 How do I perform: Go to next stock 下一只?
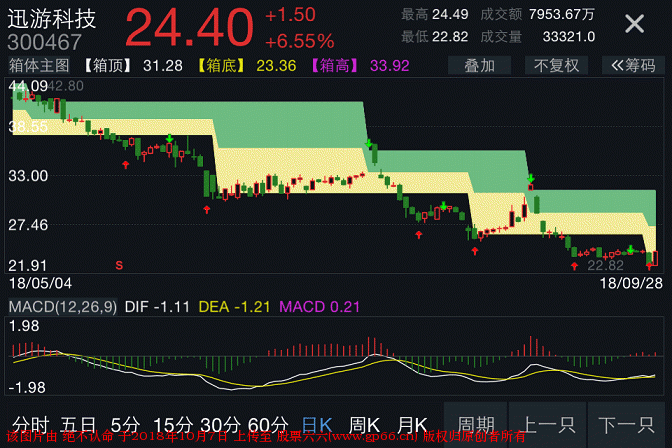pyautogui.click(x=626, y=425)
